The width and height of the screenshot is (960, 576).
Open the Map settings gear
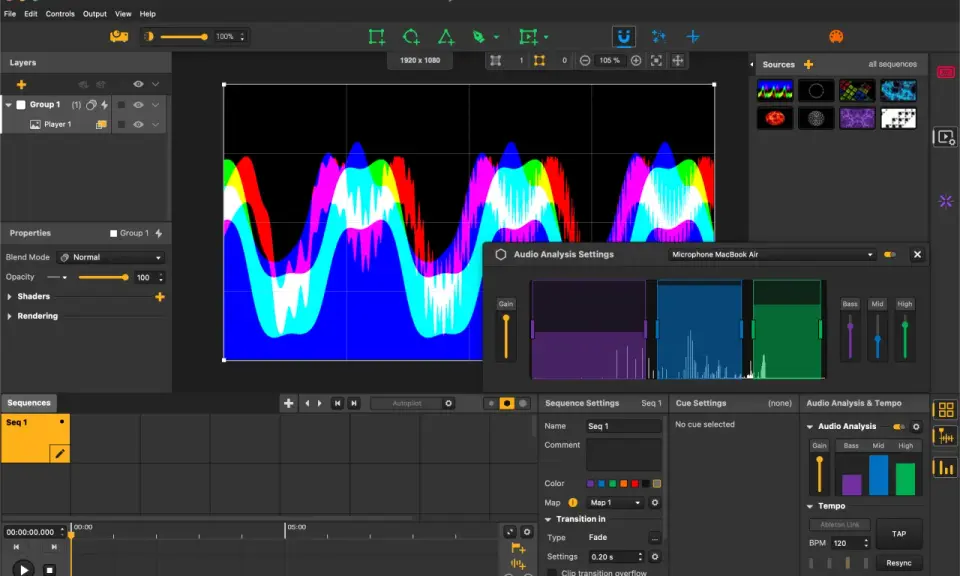pyautogui.click(x=654, y=503)
